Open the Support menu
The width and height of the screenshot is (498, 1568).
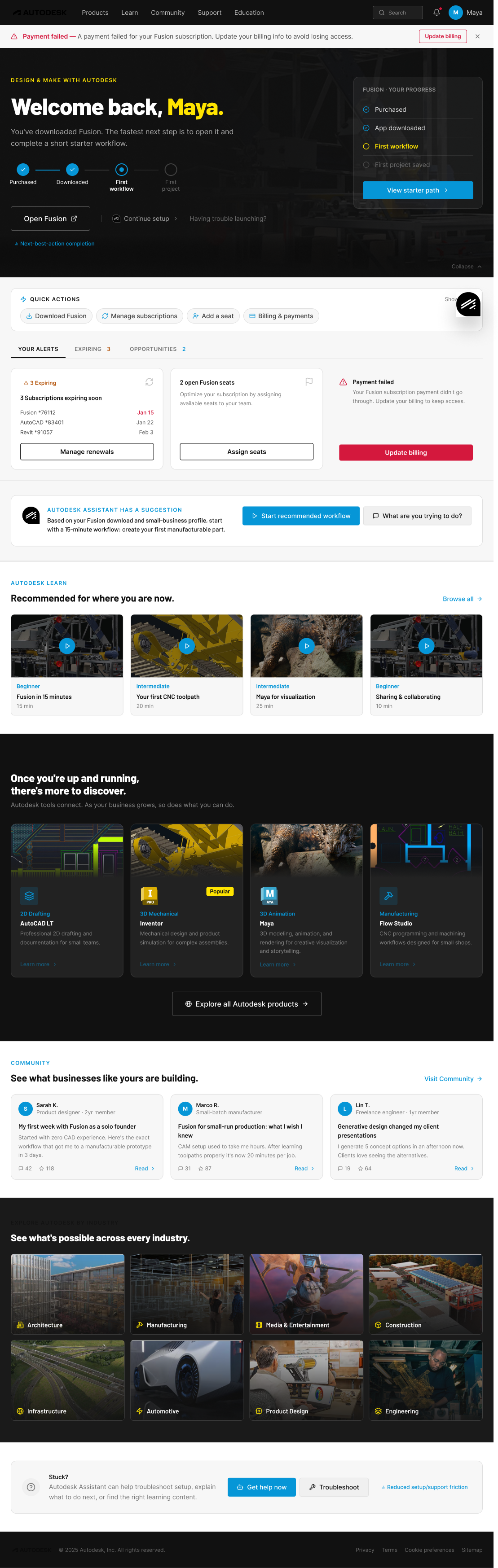tap(209, 12)
